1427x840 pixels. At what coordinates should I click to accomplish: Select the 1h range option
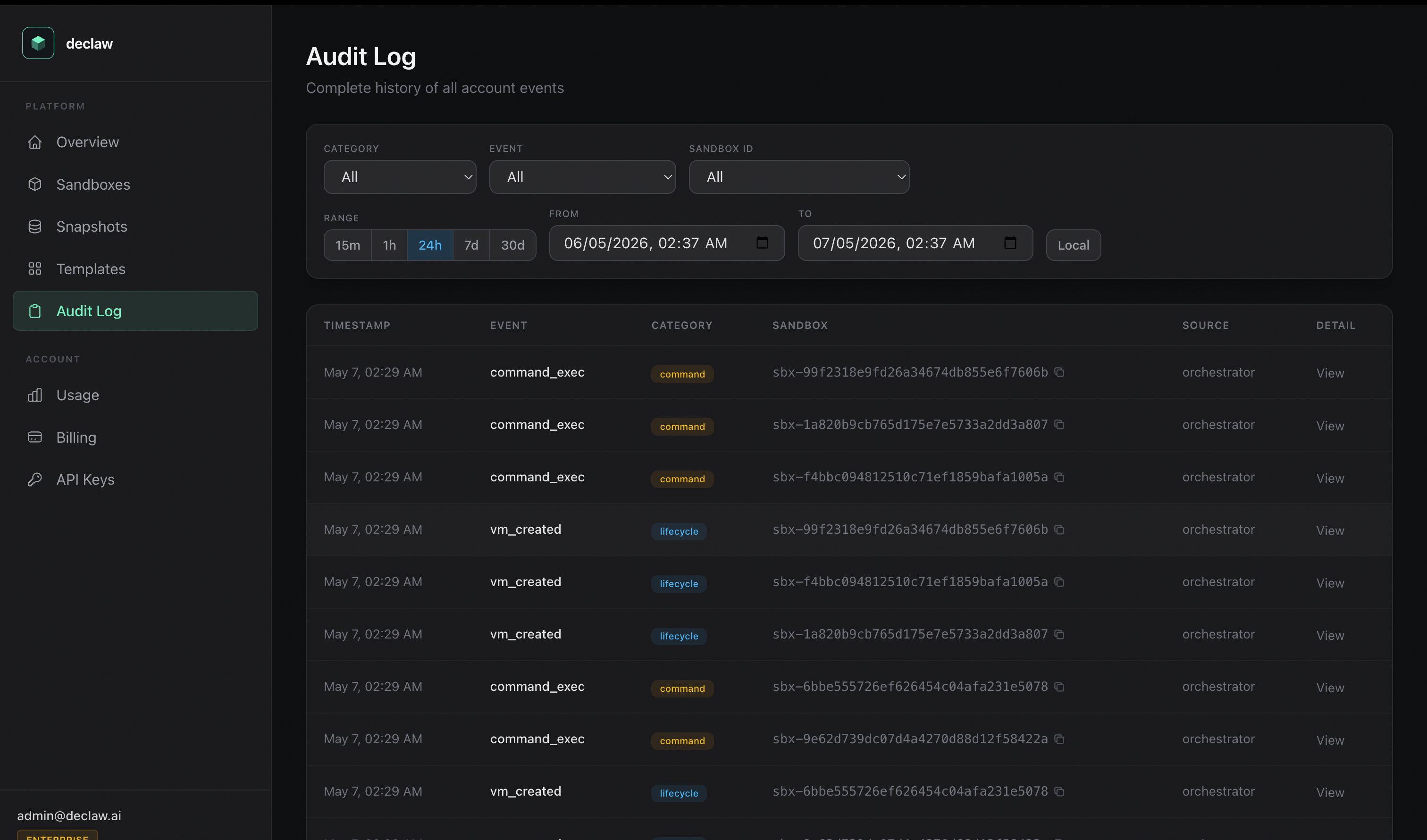390,245
